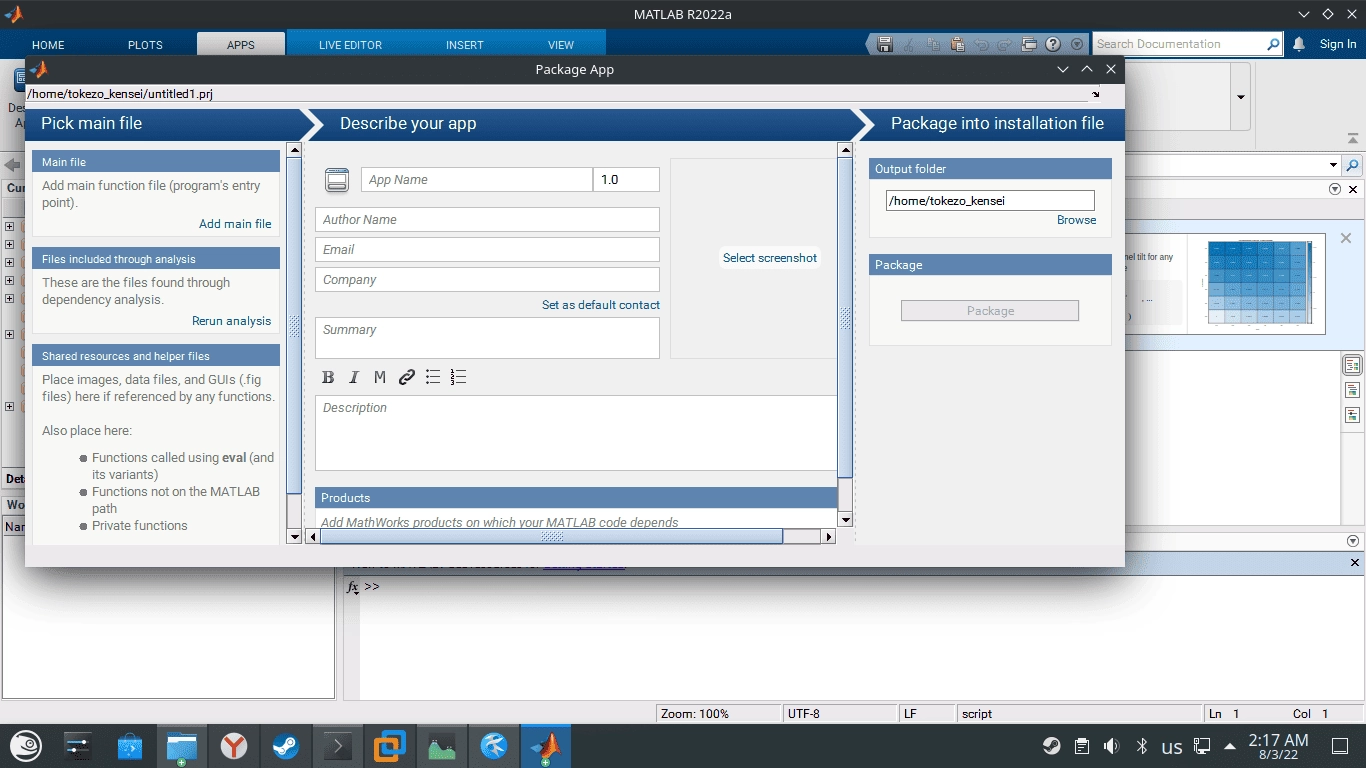1366x768 pixels.
Task: Open Command Window actions menu arrow
Action: tap(1354, 540)
